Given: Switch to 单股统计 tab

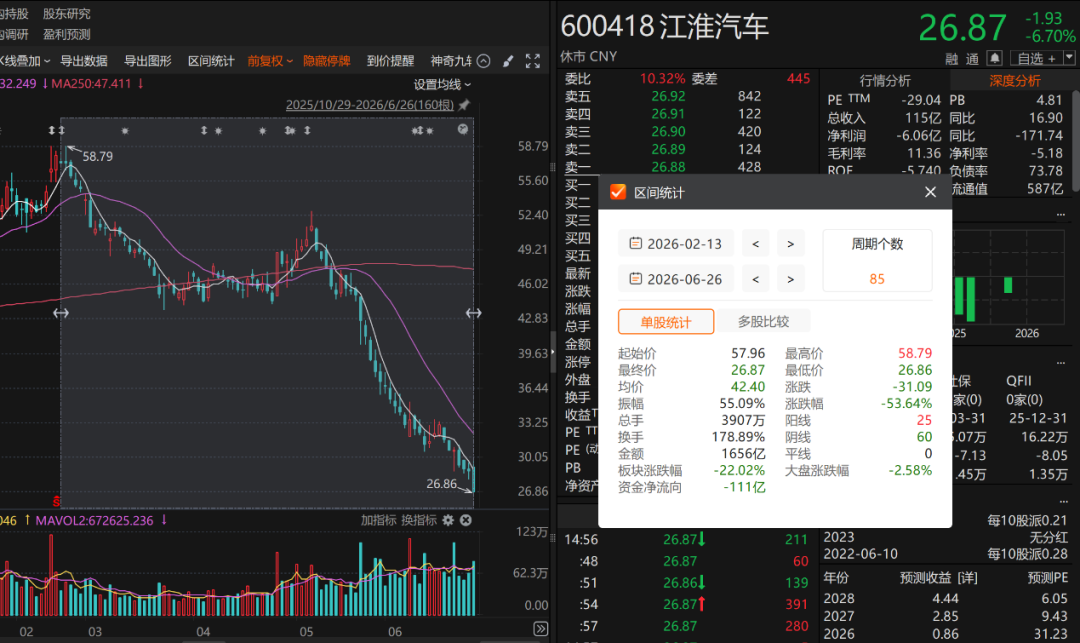Looking at the screenshot, I should [666, 322].
